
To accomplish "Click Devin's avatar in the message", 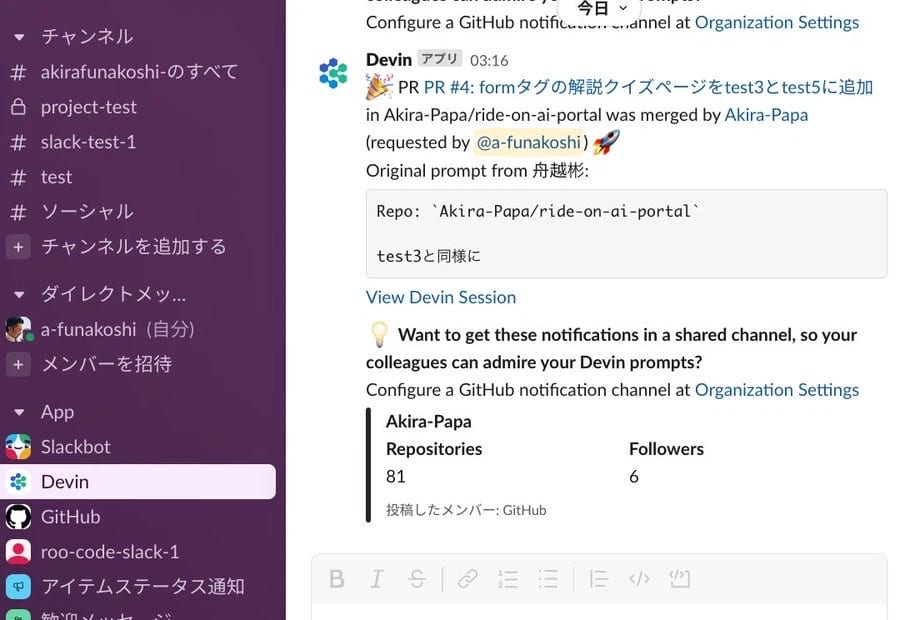I will point(333,73).
